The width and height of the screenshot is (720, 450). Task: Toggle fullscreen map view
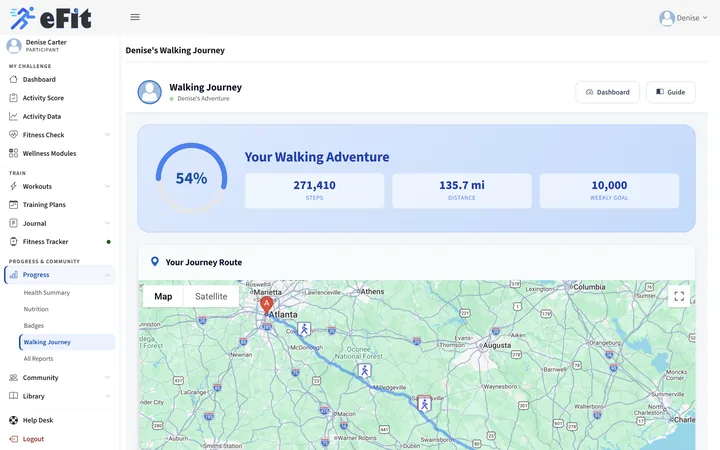(x=679, y=296)
